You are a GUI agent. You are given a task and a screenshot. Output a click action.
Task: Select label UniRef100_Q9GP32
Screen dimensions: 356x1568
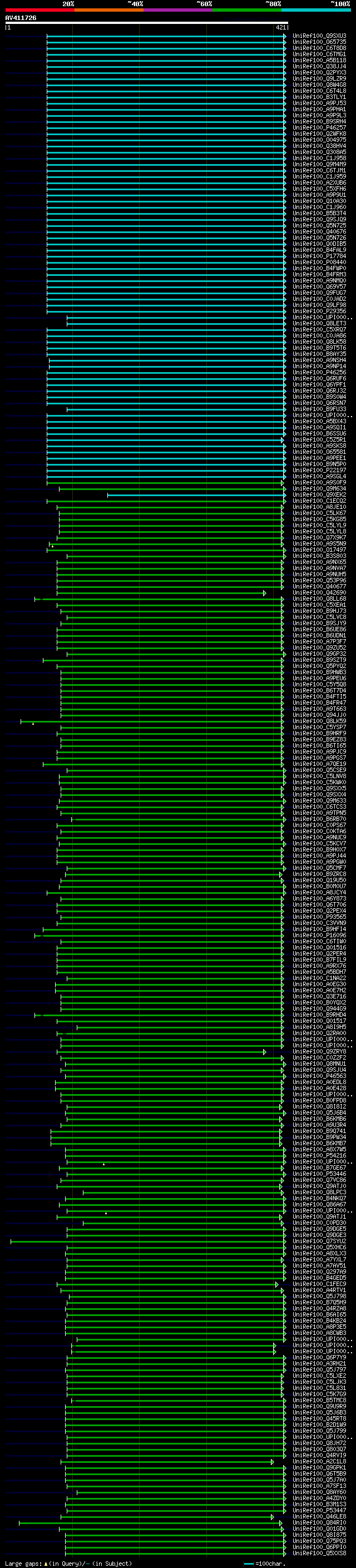[319, 654]
